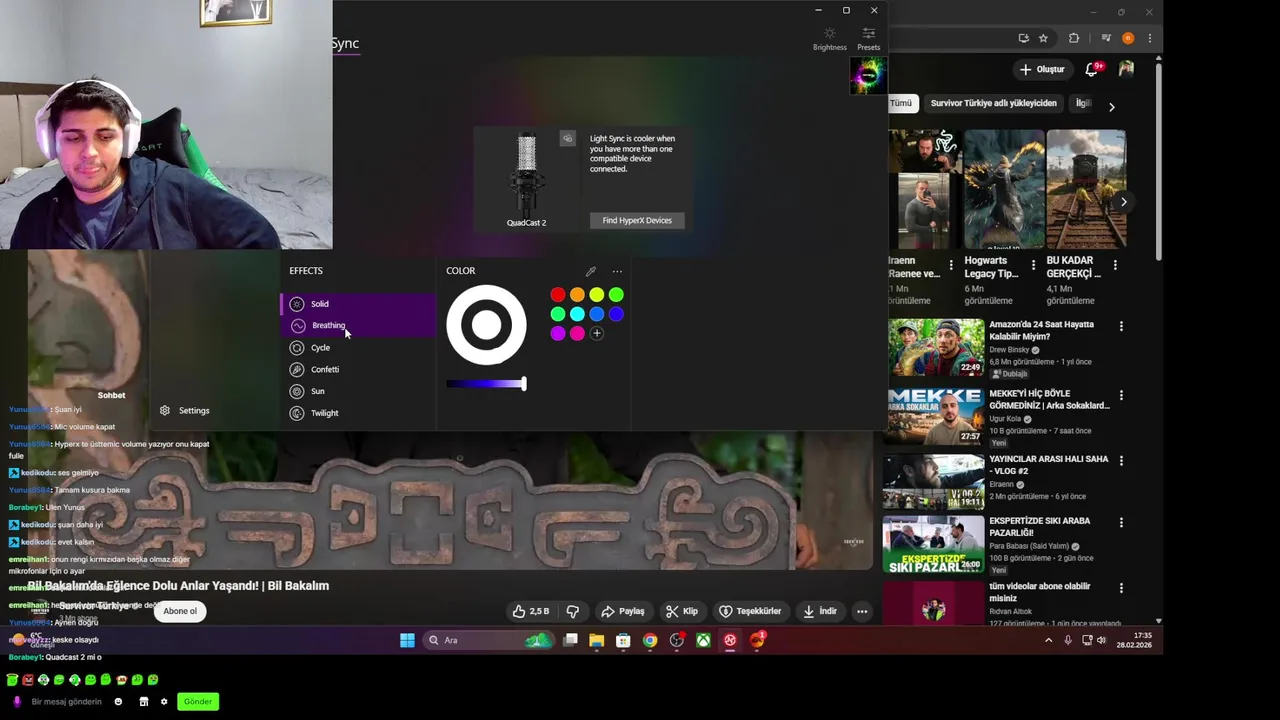Click the YouTube Oluştur create button
This screenshot has height=720, width=1280.
(1042, 69)
